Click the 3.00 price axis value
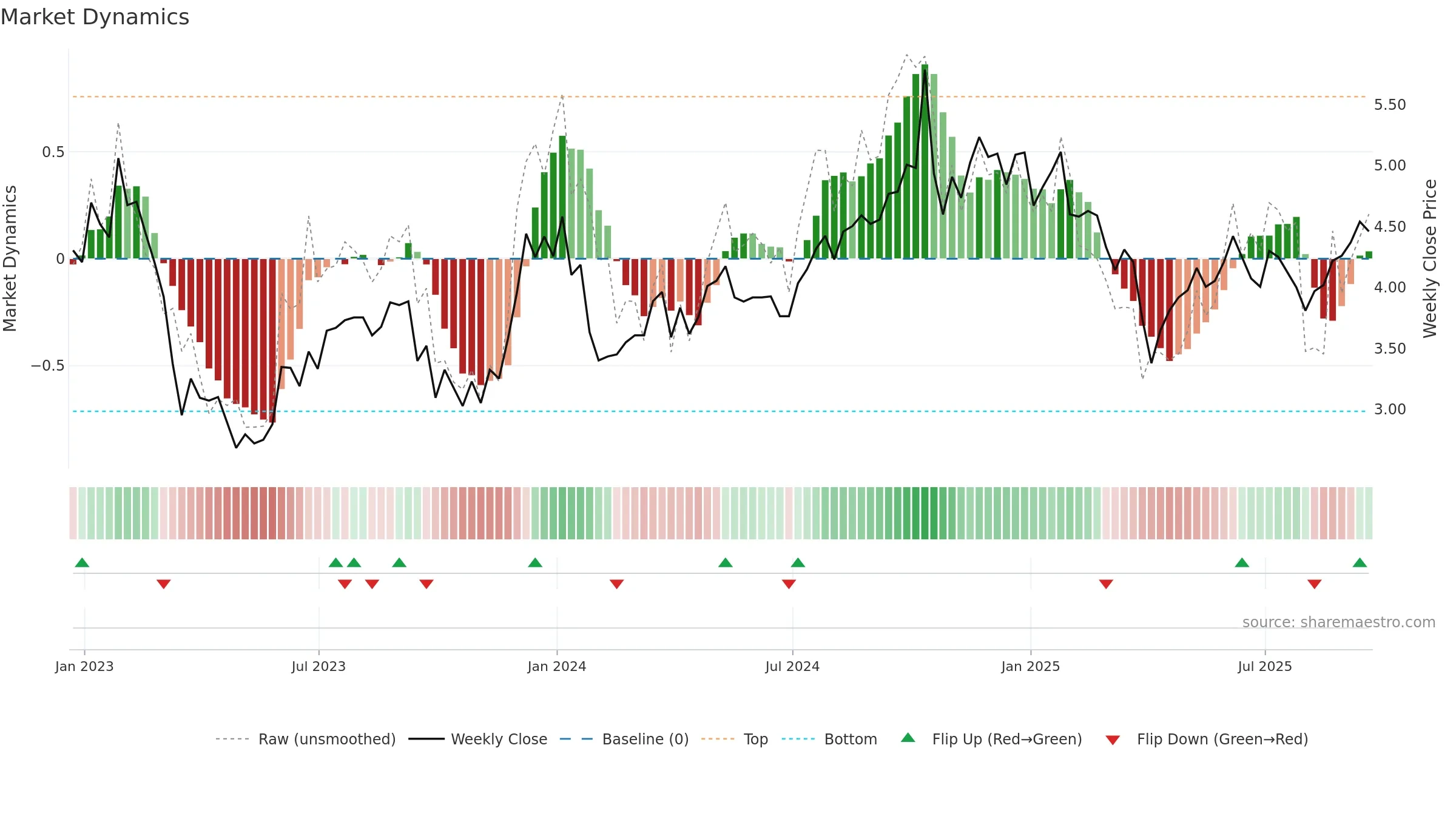The width and height of the screenshot is (1456, 819). pyautogui.click(x=1390, y=409)
